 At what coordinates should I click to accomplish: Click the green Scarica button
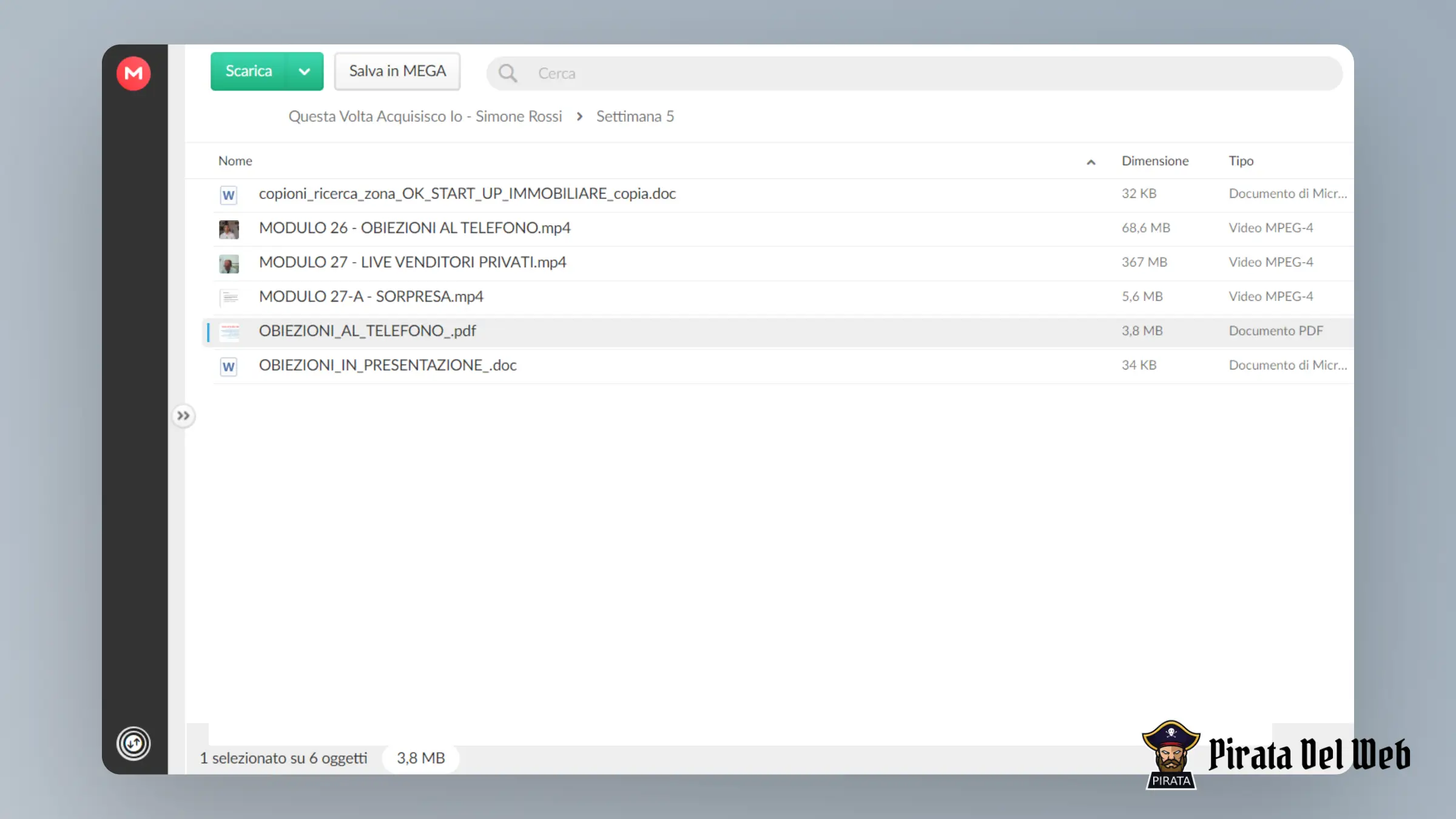249,71
